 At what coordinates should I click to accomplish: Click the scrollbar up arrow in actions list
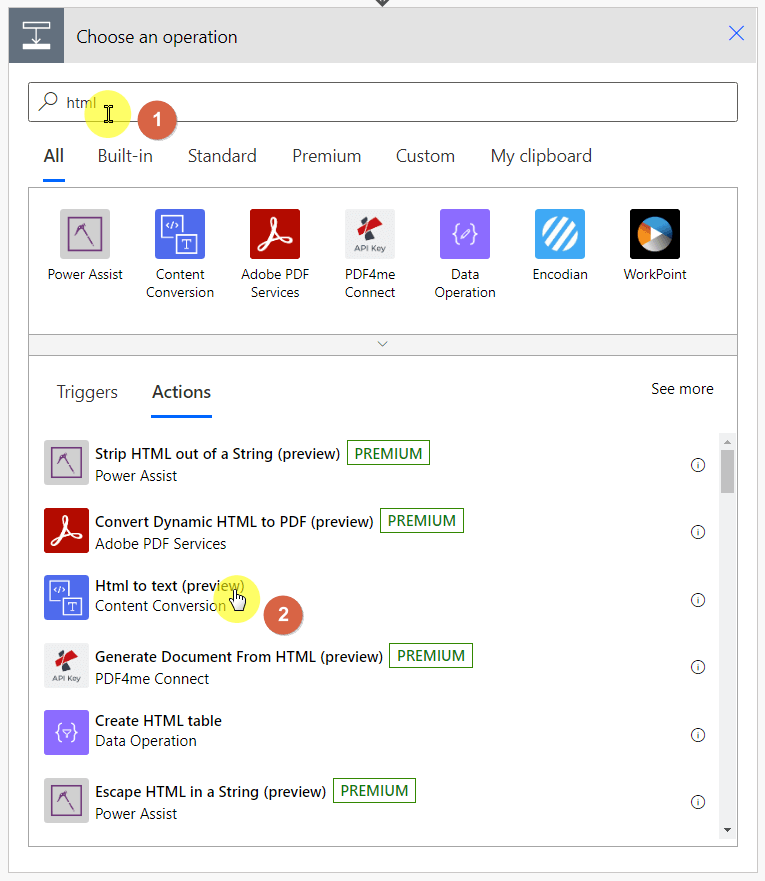pos(727,442)
